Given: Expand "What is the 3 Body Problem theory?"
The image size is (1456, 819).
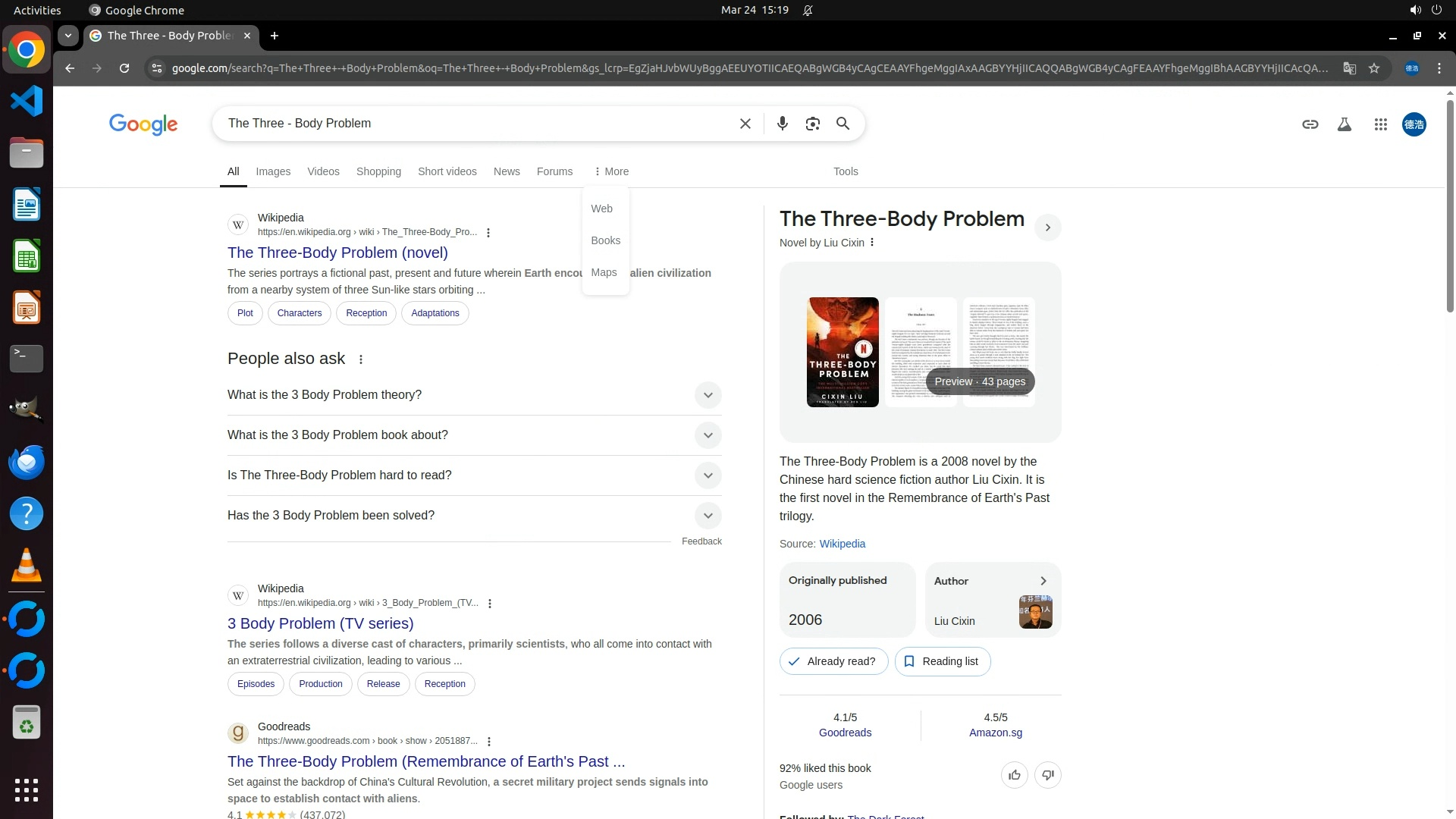Looking at the screenshot, I should tap(708, 395).
